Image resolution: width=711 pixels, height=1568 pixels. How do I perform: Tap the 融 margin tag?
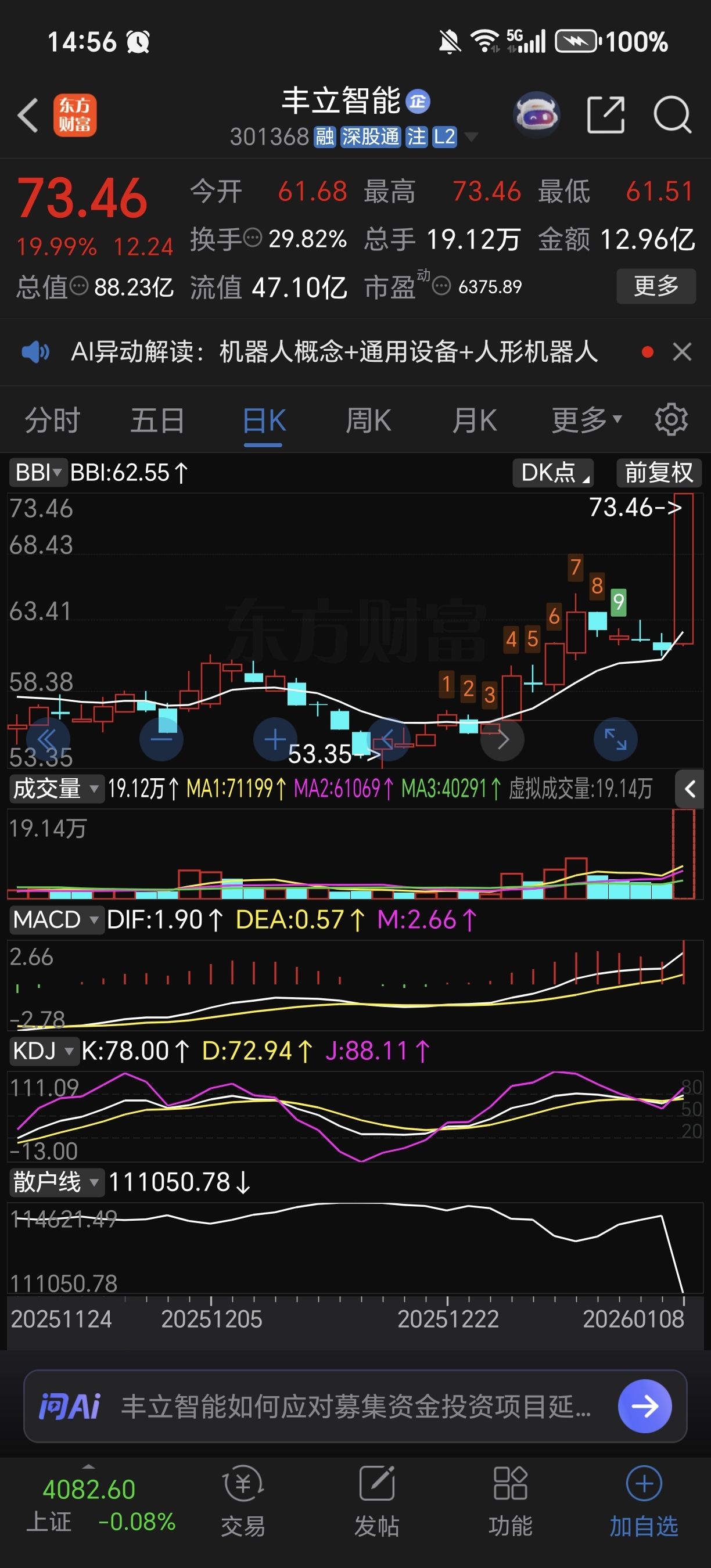click(325, 137)
